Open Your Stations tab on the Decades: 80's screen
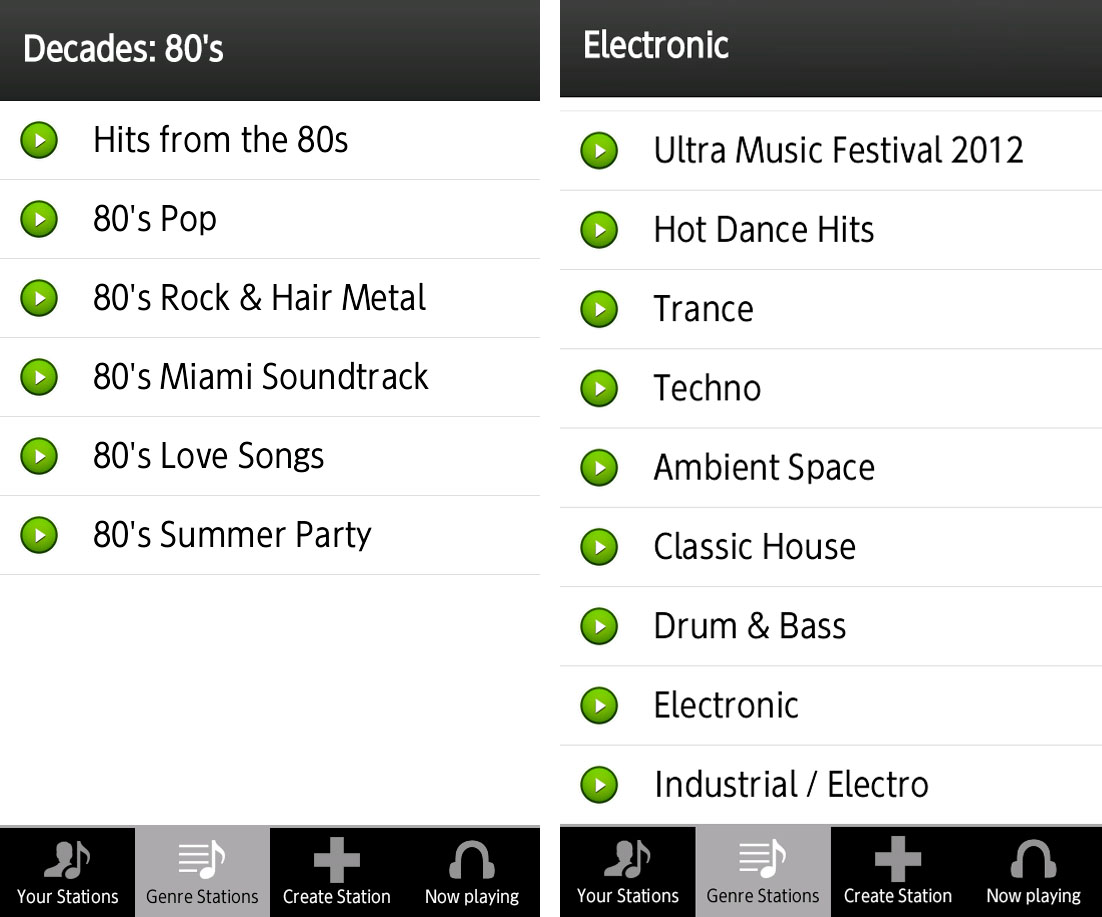Viewport: 1102px width, 917px height. point(67,872)
